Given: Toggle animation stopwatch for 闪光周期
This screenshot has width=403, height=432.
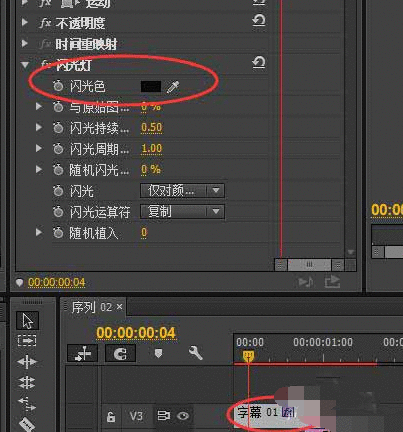Looking at the screenshot, I should [58, 149].
